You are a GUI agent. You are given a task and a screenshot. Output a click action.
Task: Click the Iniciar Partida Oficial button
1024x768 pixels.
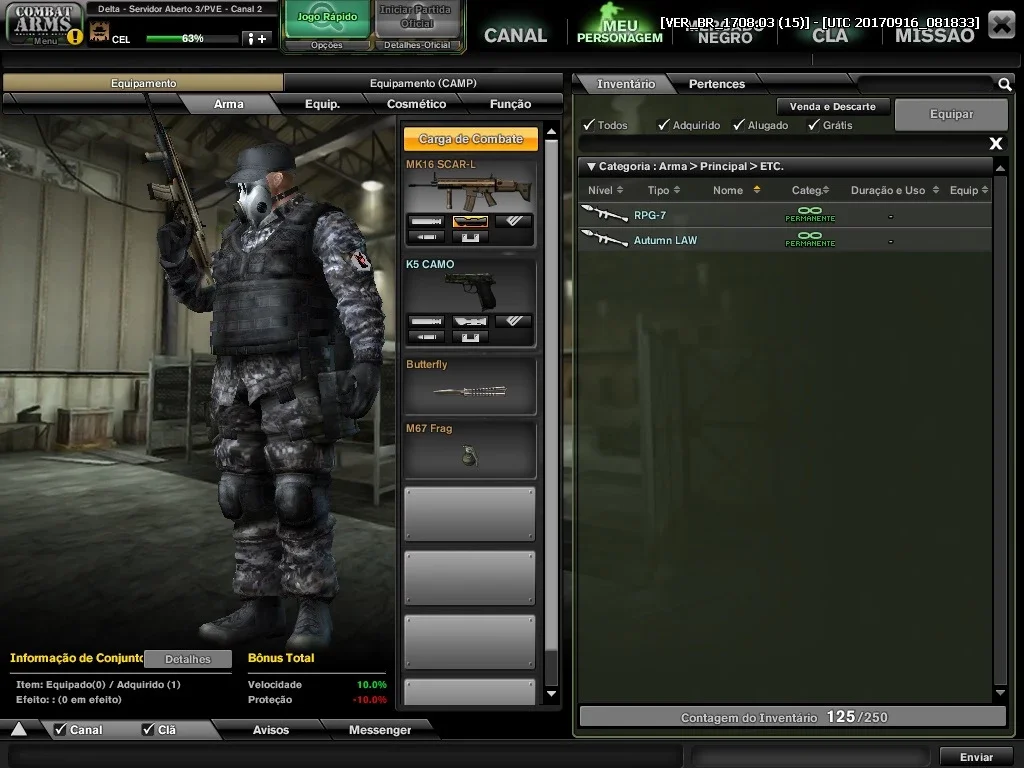point(416,18)
